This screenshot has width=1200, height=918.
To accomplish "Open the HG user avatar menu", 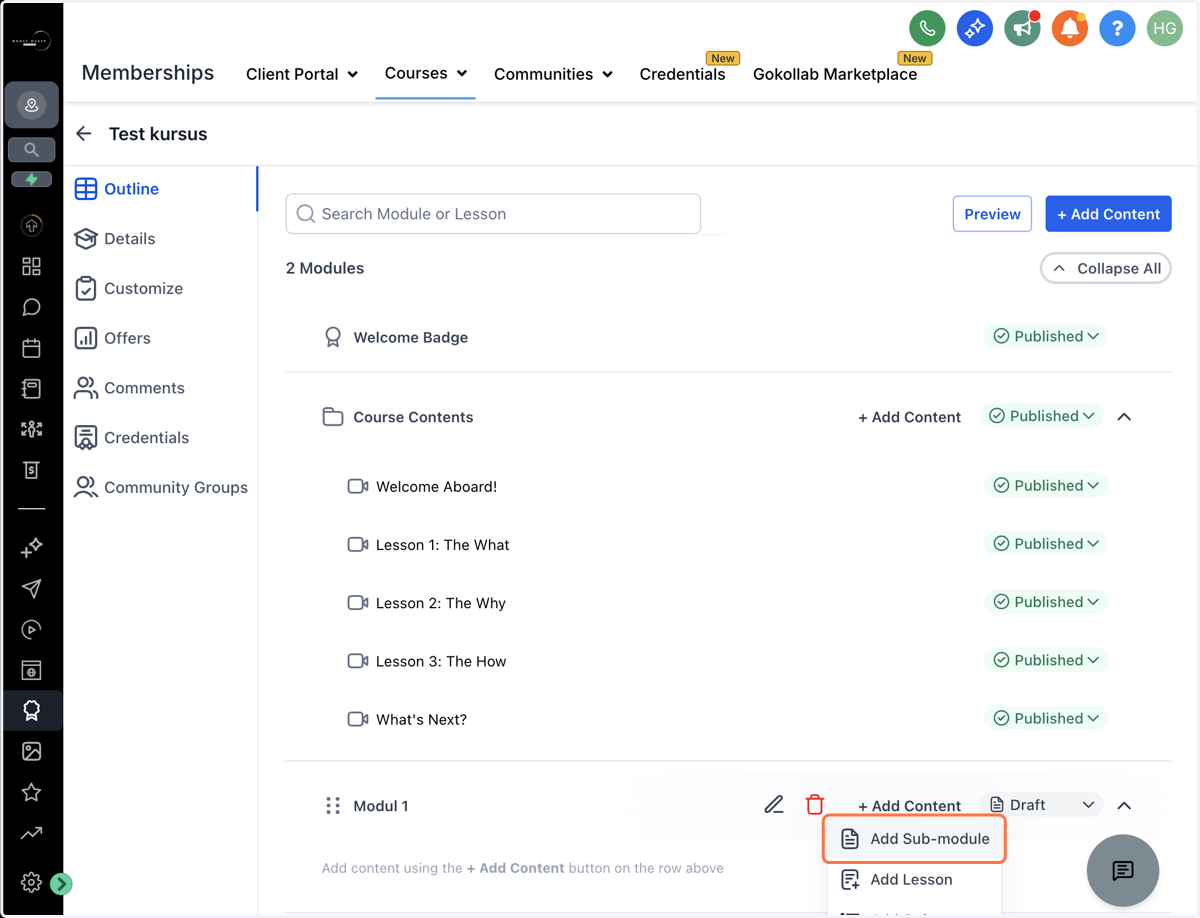I will [x=1165, y=29].
